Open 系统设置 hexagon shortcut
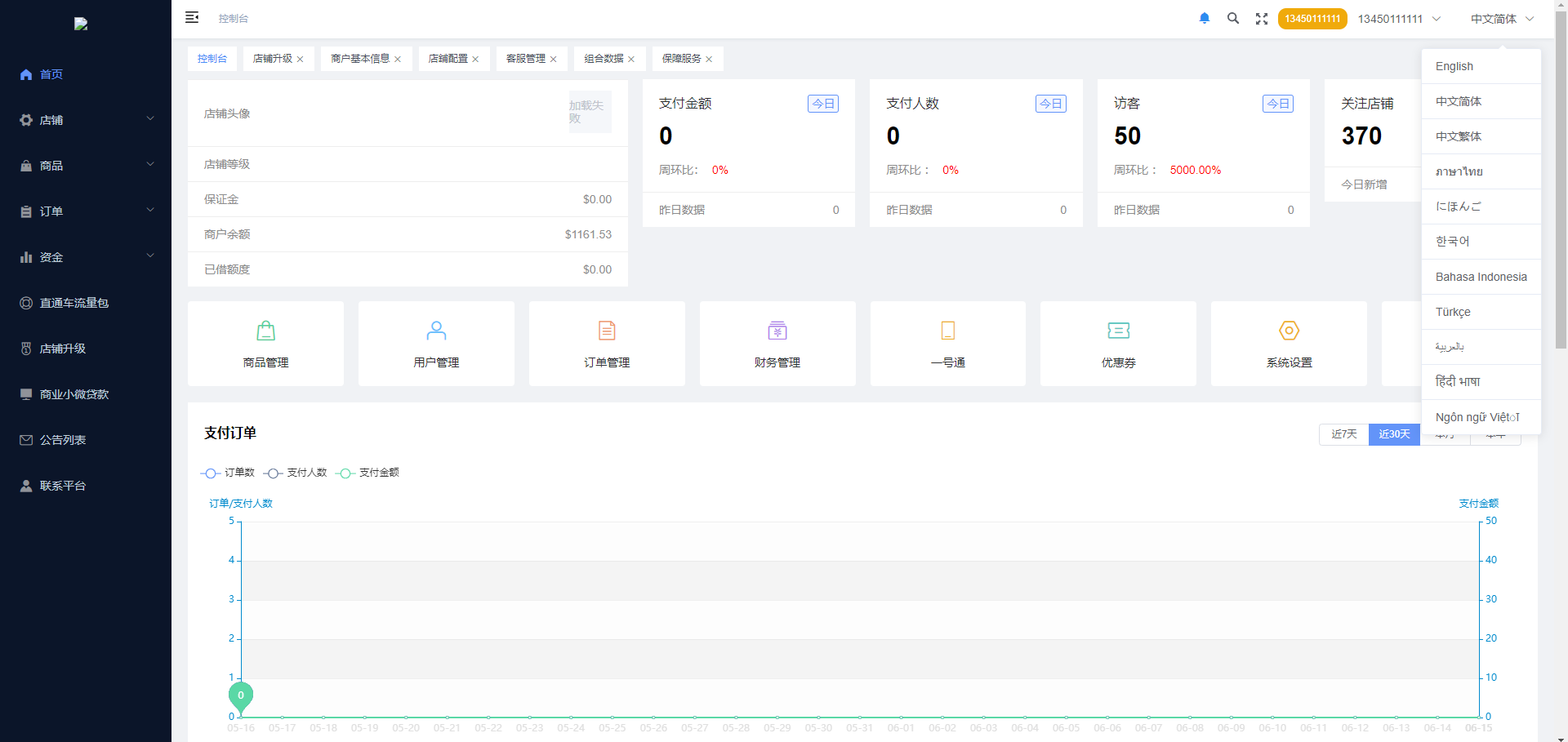Screen dimensions: 1568x742 (x=1289, y=344)
